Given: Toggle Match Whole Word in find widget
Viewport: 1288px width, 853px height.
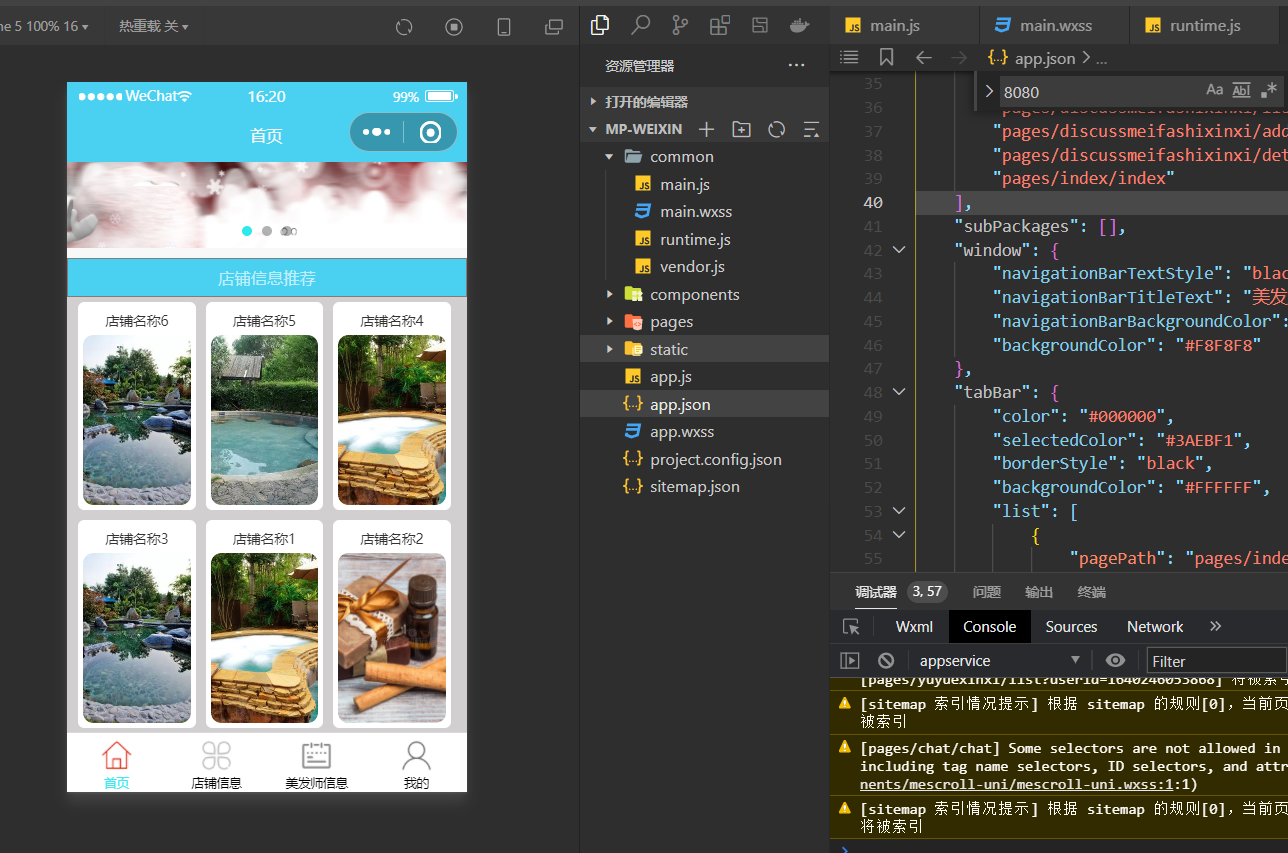Looking at the screenshot, I should coord(1241,91).
